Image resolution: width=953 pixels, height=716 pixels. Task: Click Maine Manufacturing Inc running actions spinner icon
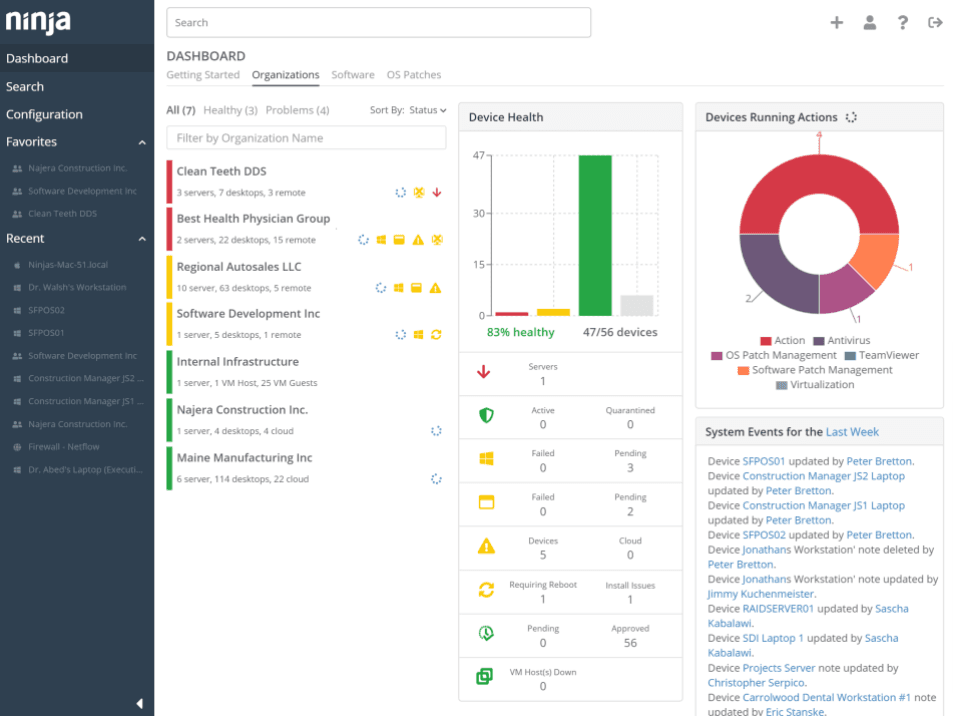436,478
